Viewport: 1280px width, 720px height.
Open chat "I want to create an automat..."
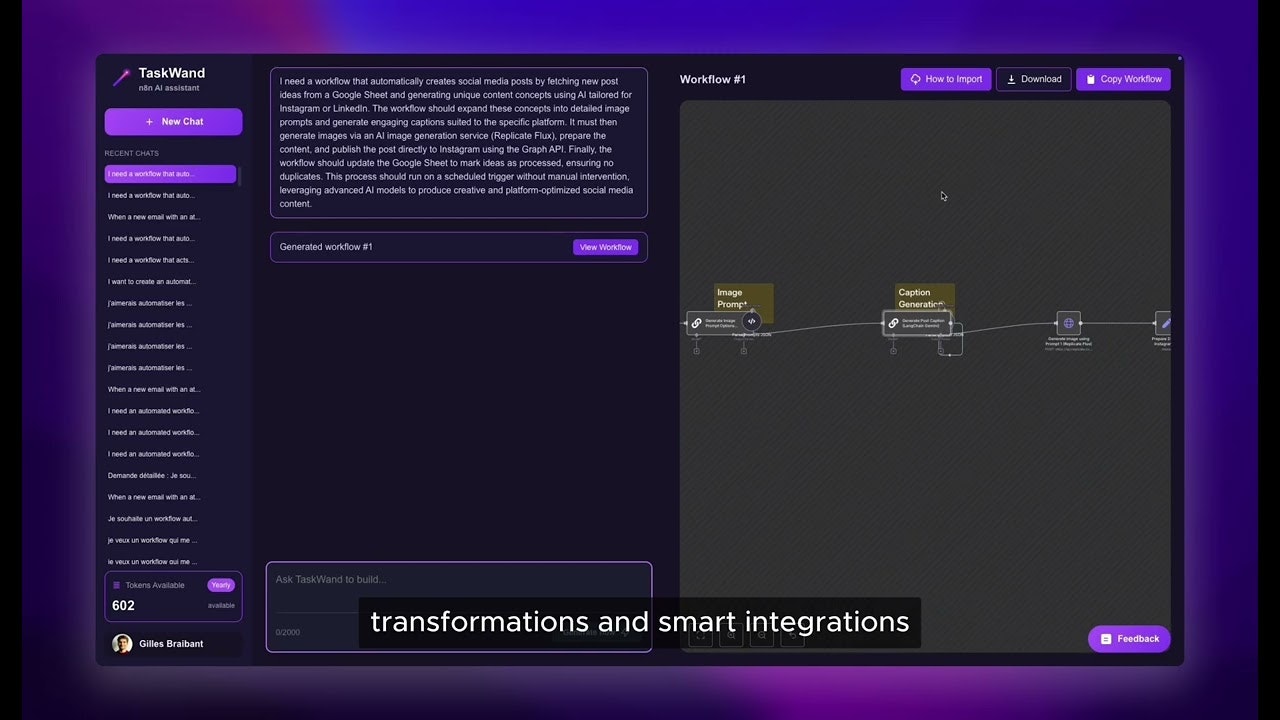click(170, 282)
